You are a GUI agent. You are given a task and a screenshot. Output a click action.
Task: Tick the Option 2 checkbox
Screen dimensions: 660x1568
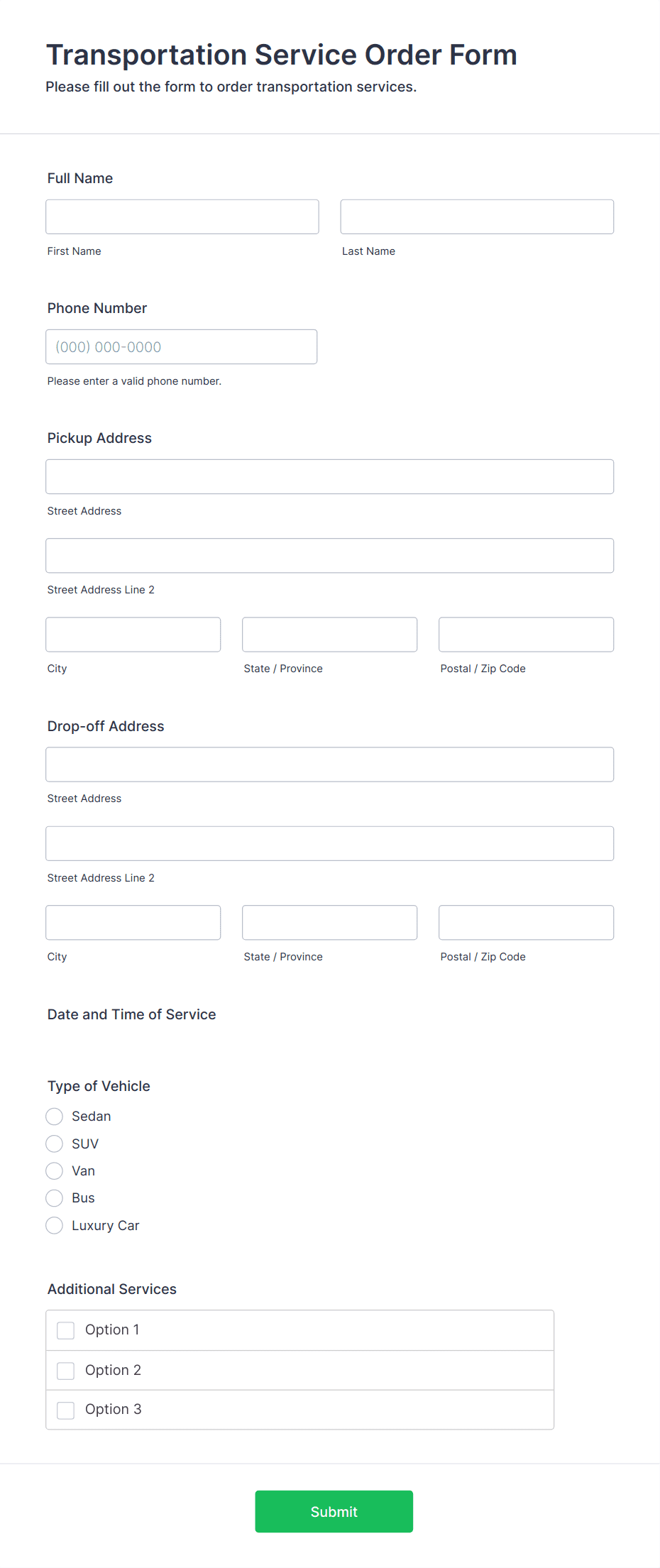[66, 1371]
